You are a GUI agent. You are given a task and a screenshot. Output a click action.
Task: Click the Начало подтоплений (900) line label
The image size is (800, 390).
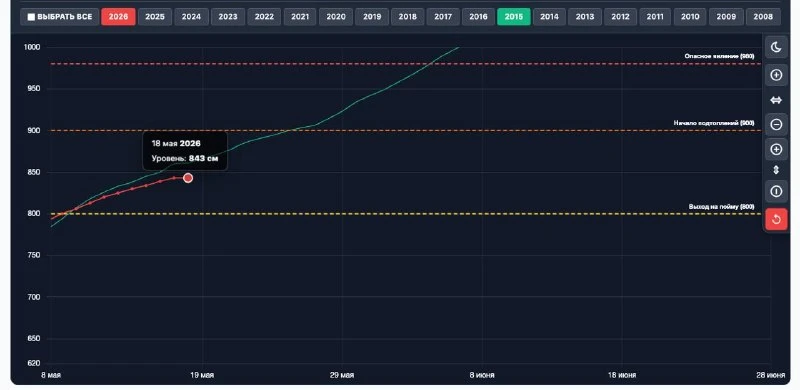[x=713, y=123]
